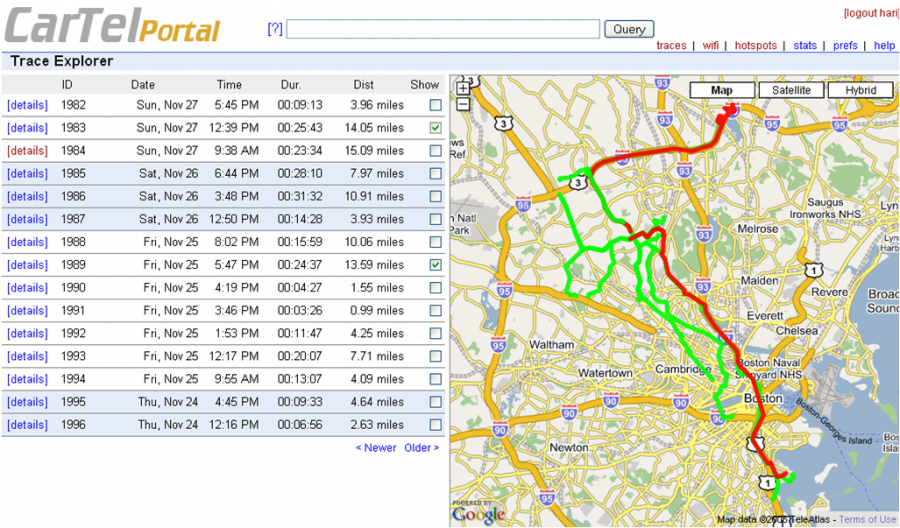This screenshot has width=900, height=528.
Task: Open details for trace 1984
Action: tap(28, 150)
